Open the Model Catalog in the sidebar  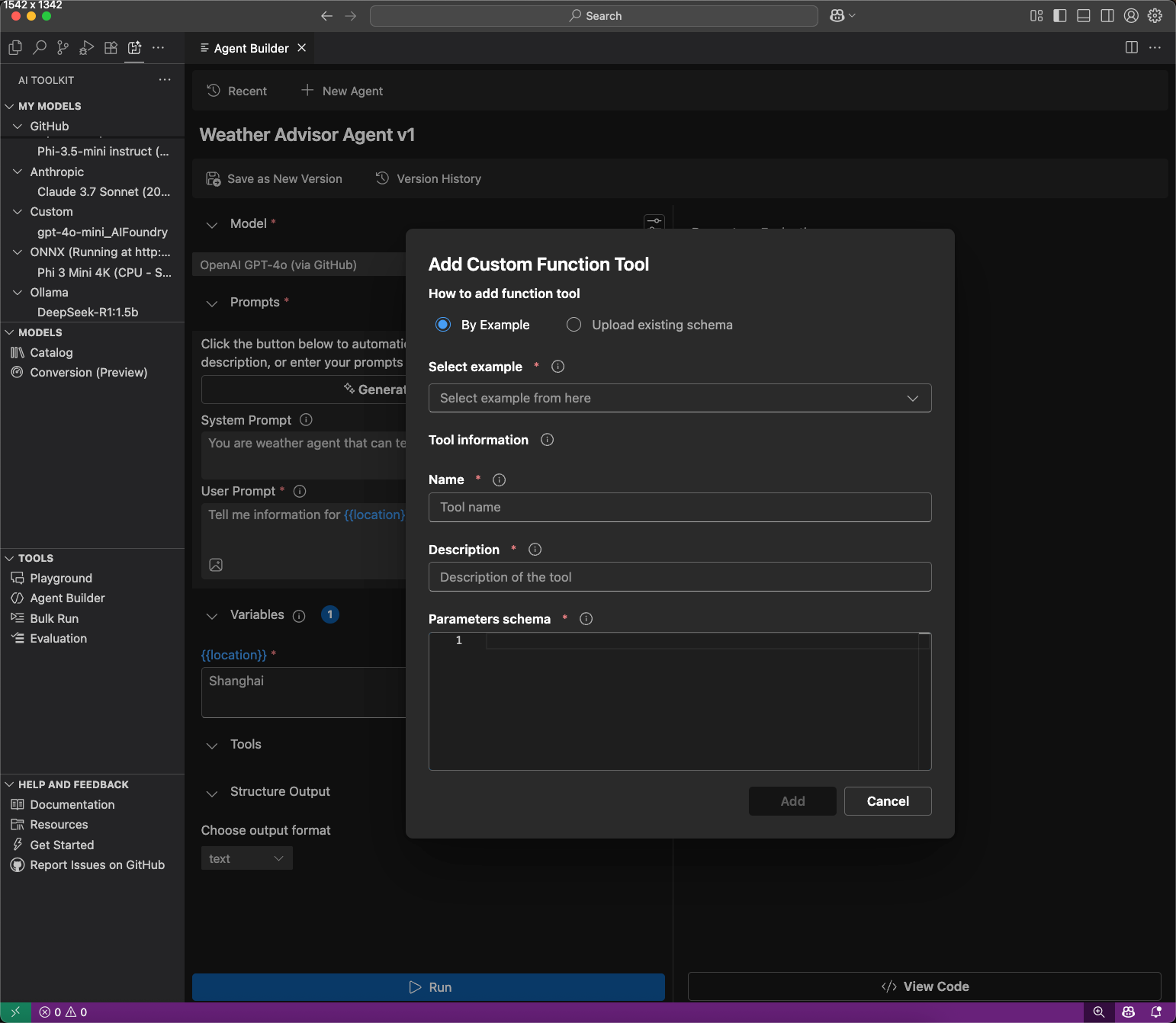51,352
